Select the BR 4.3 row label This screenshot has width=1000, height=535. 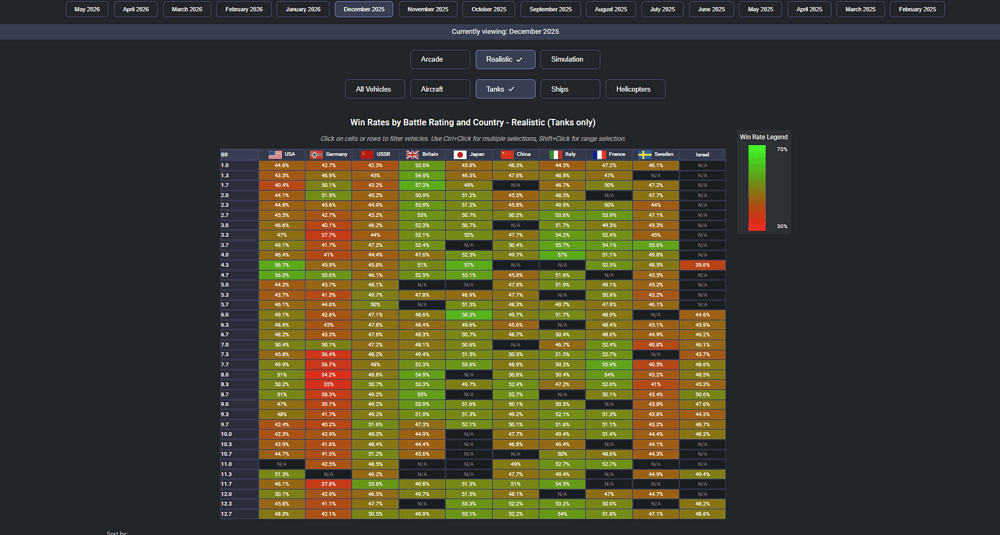tap(239, 265)
